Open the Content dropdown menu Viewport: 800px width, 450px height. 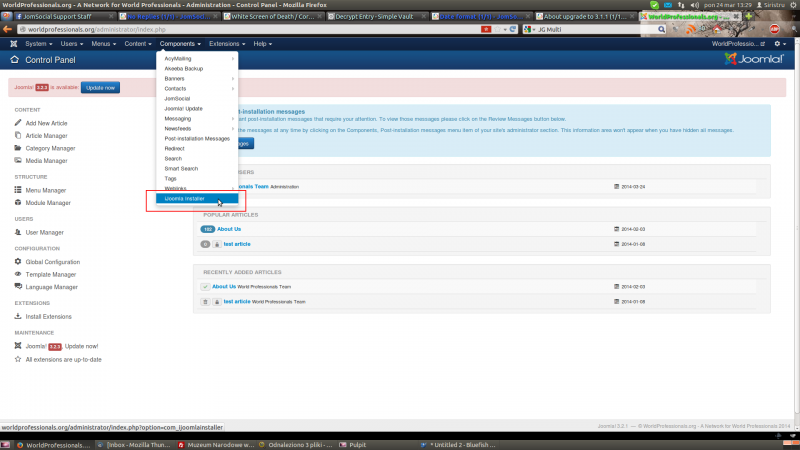[138, 44]
